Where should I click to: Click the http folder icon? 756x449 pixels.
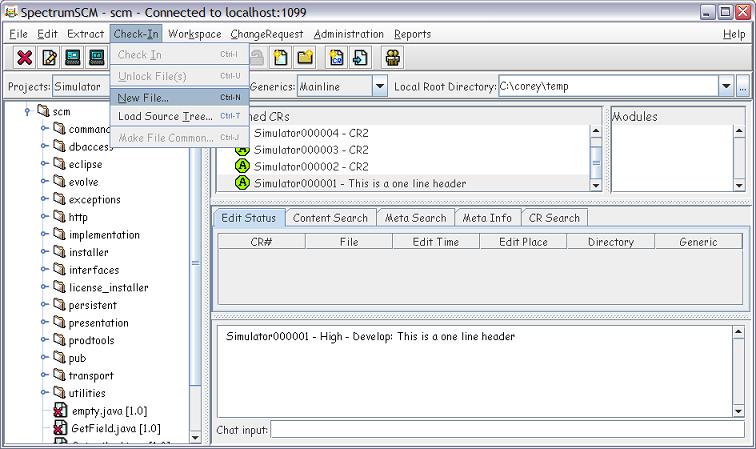(59, 217)
